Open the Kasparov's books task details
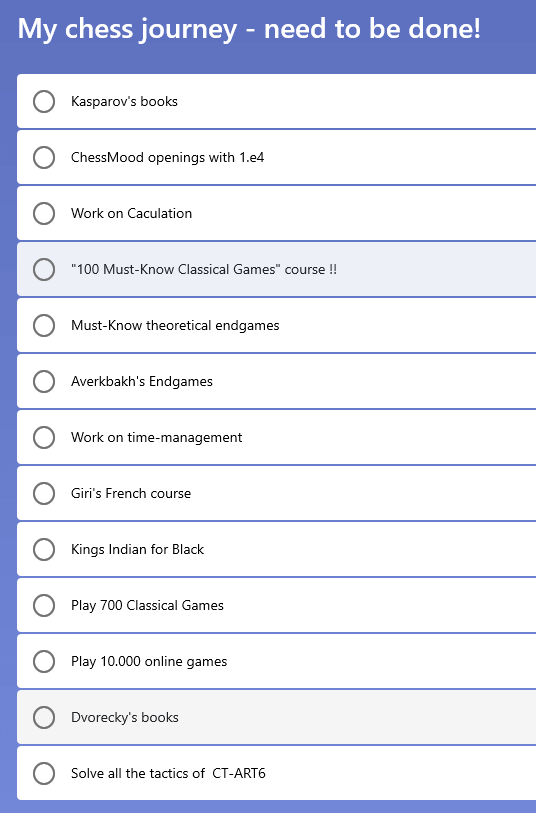The height and width of the screenshot is (813, 536). [x=277, y=101]
